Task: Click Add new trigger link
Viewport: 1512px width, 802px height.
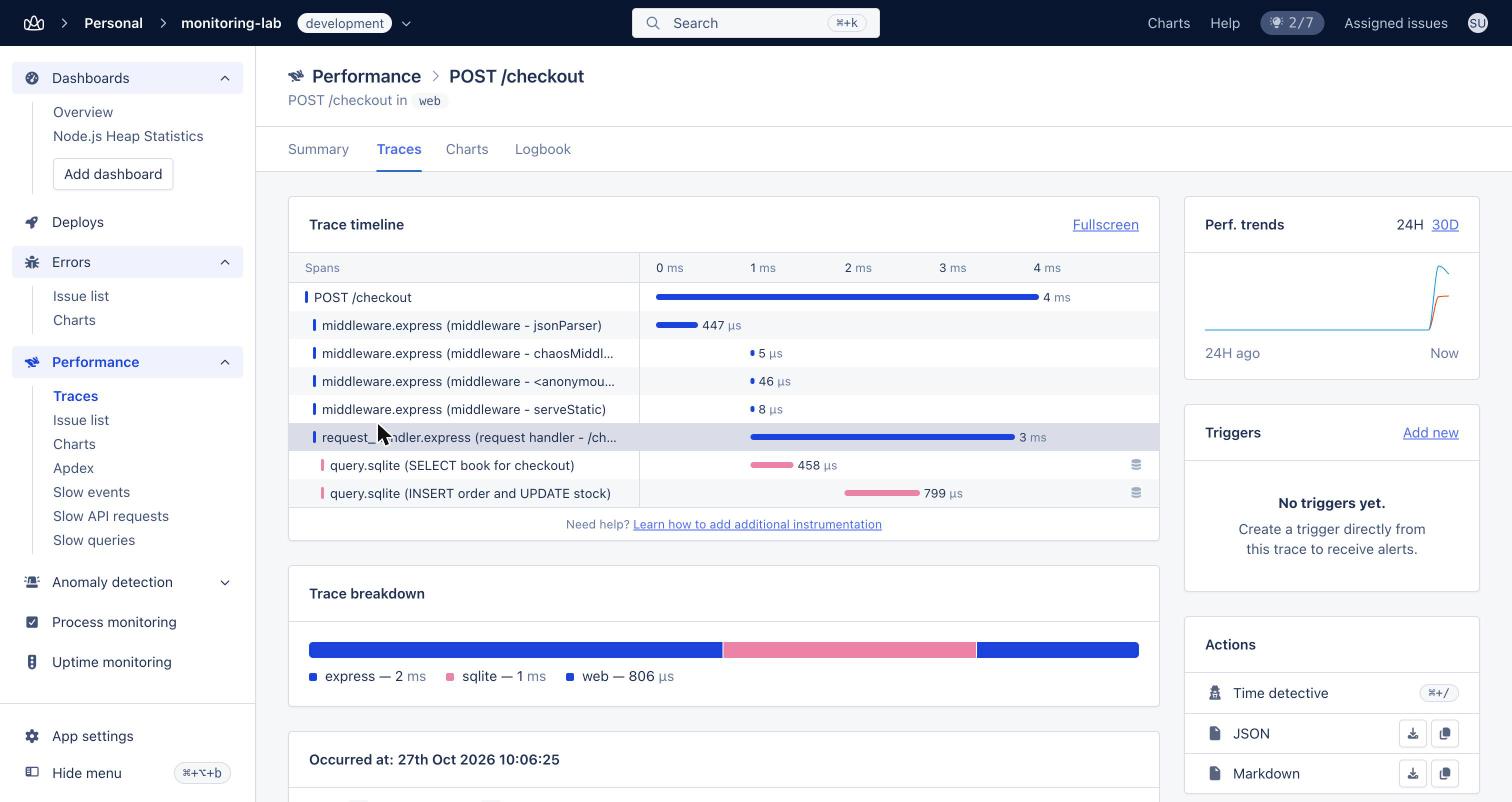Action: click(x=1430, y=433)
